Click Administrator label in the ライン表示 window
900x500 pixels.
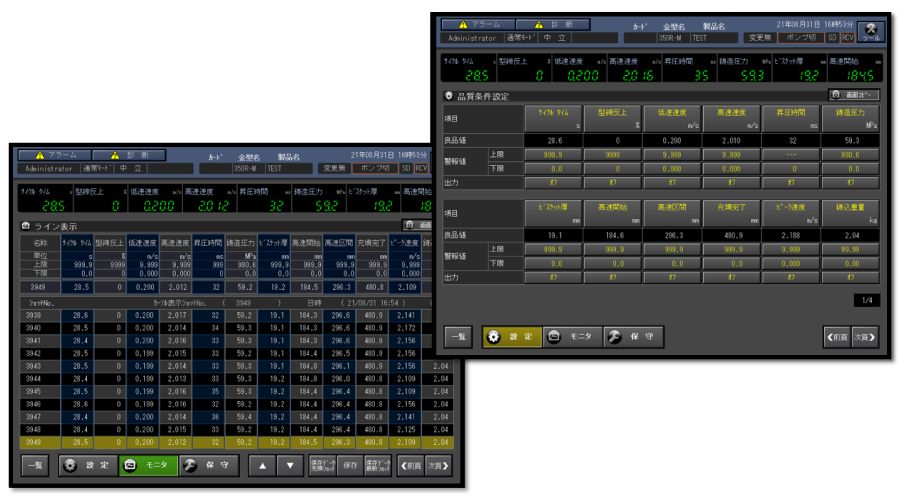[x=48, y=169]
